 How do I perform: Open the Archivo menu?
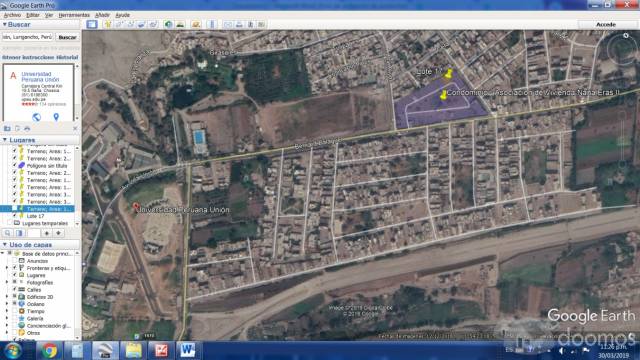(x=12, y=15)
